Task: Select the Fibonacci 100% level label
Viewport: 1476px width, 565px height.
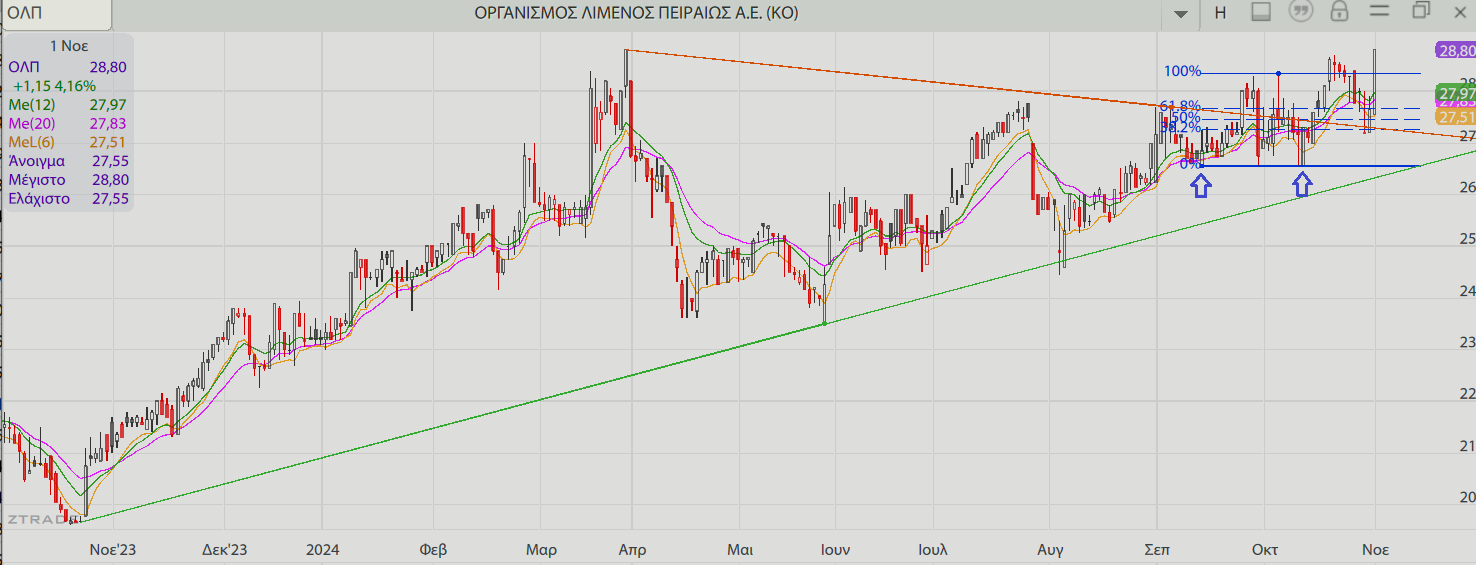Action: click(1182, 71)
